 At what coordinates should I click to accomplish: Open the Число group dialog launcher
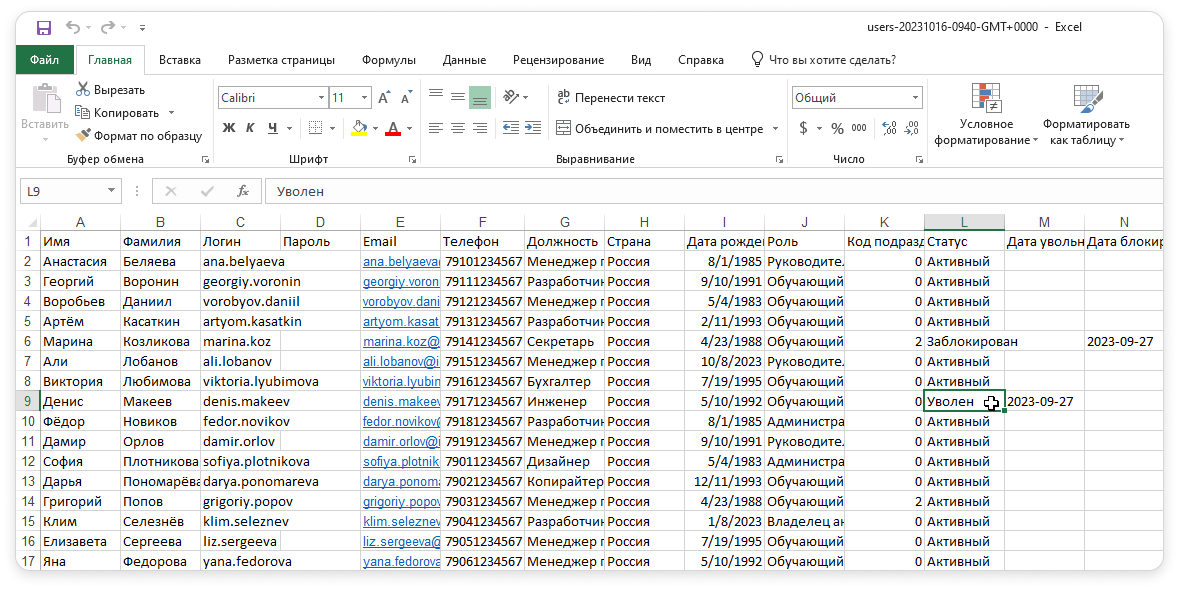[x=919, y=159]
